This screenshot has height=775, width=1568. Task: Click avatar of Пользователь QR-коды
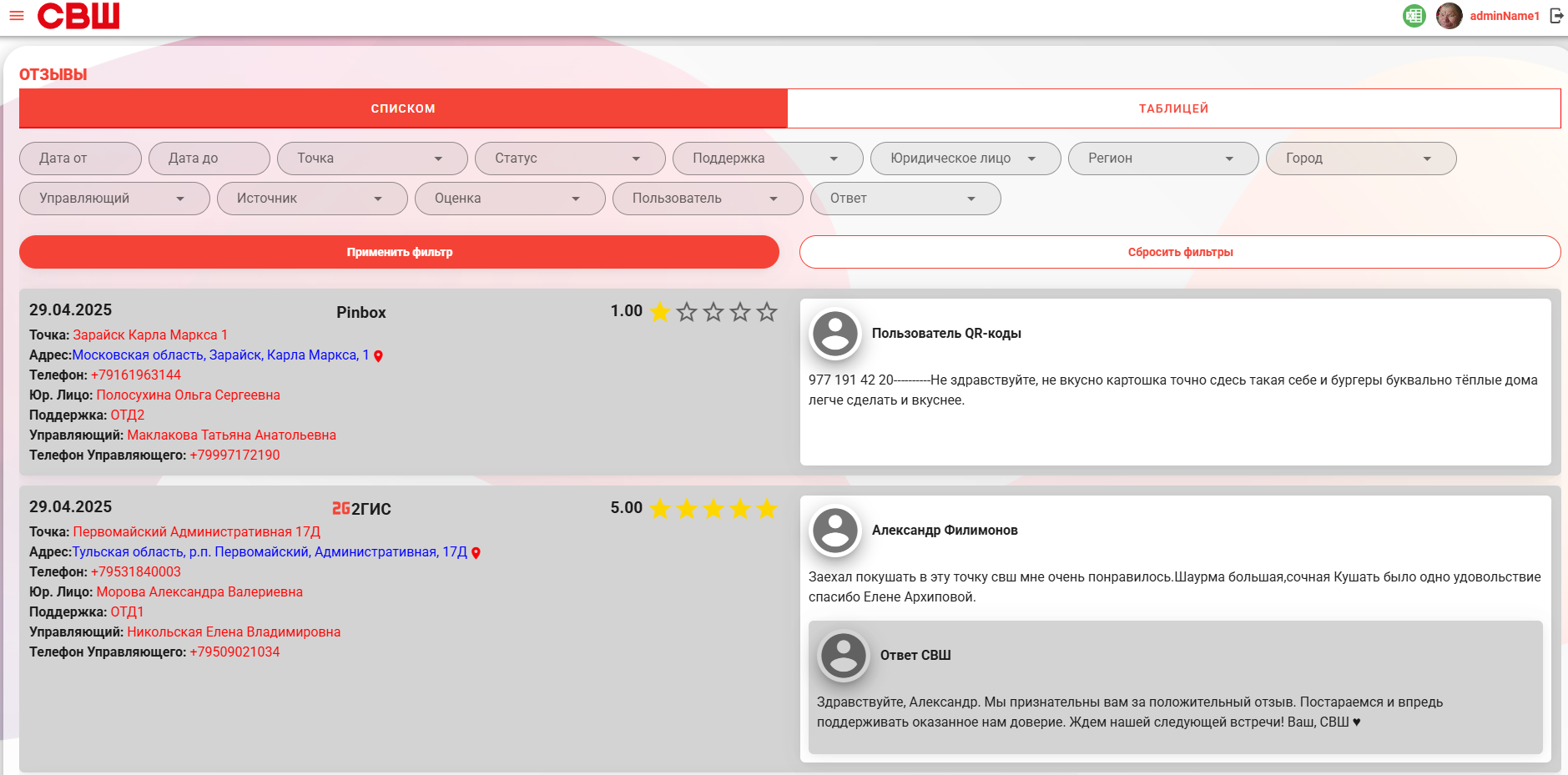pos(835,334)
